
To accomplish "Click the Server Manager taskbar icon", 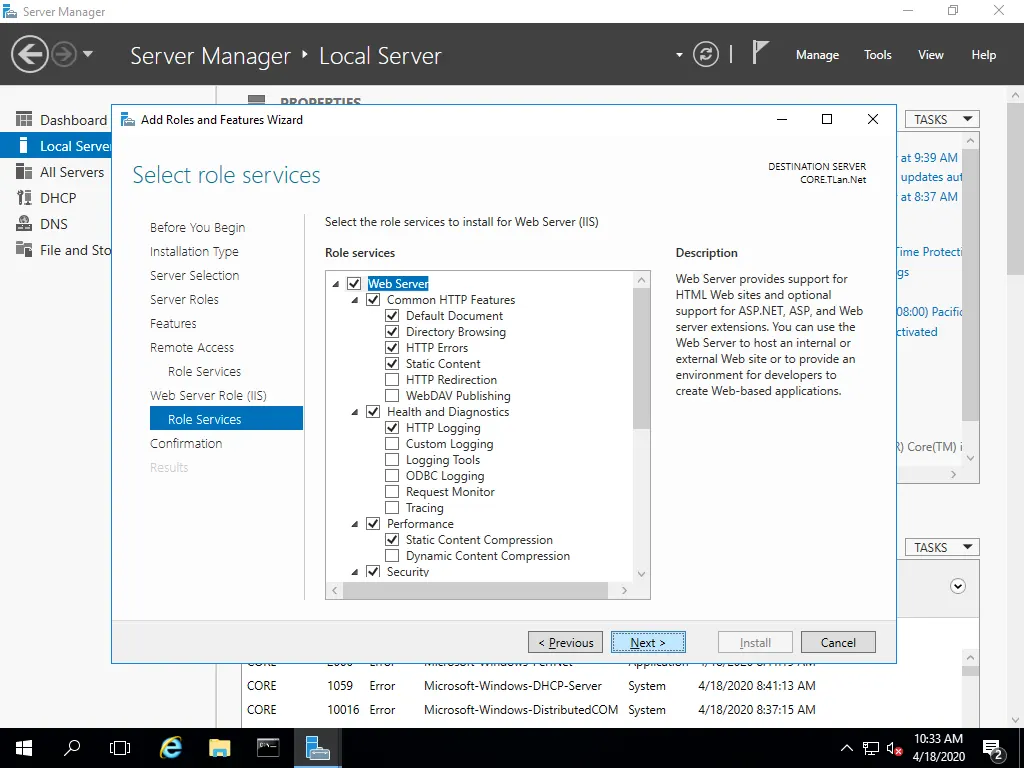I will 317,748.
